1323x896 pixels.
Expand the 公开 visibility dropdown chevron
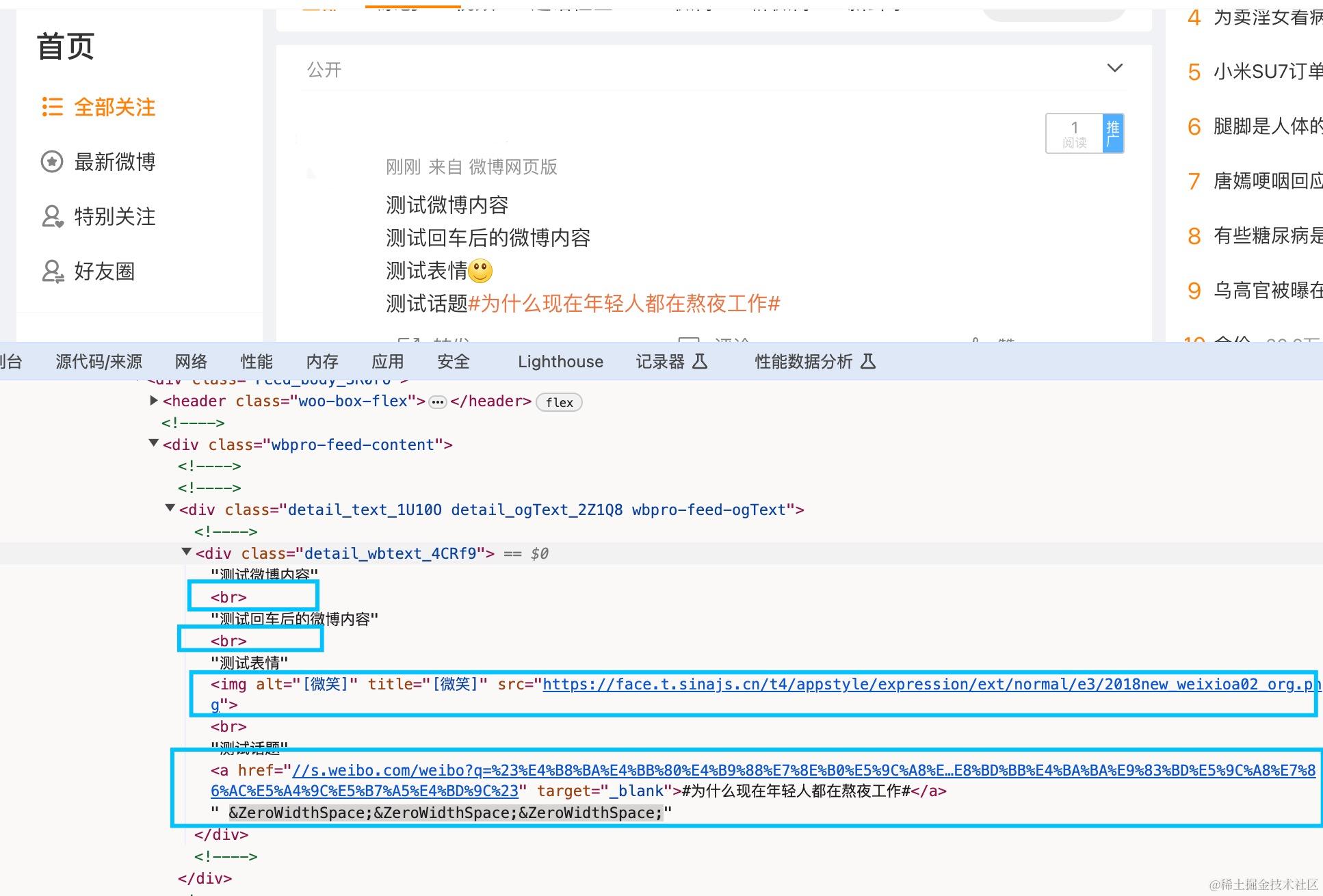[1114, 68]
